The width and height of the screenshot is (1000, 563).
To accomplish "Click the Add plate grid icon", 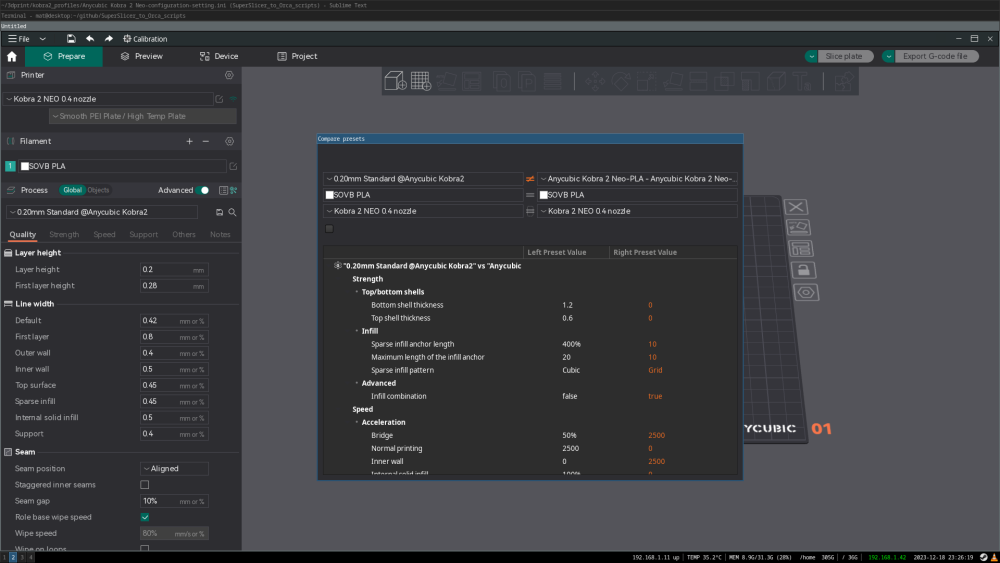I will click(420, 81).
